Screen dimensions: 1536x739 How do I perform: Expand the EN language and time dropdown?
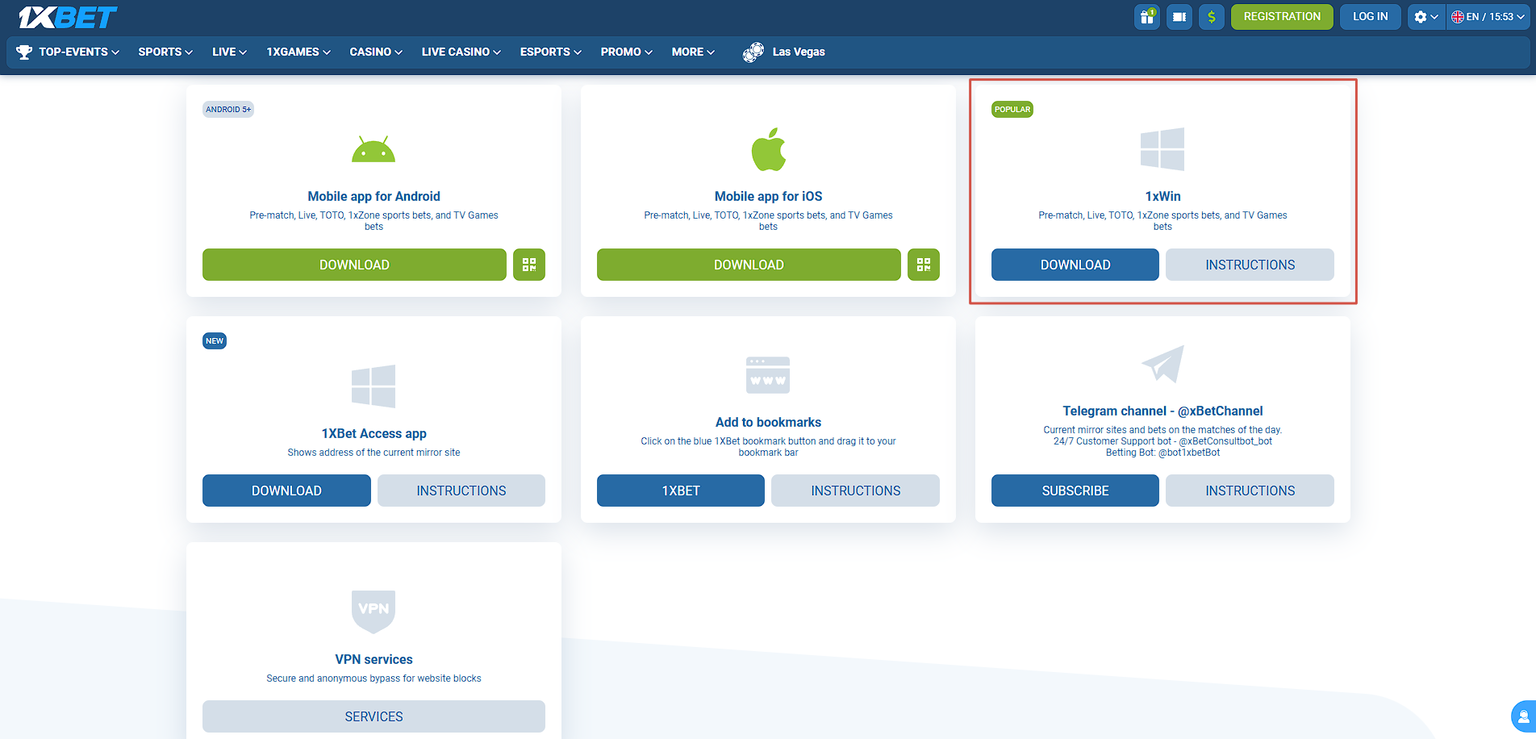pos(1487,17)
